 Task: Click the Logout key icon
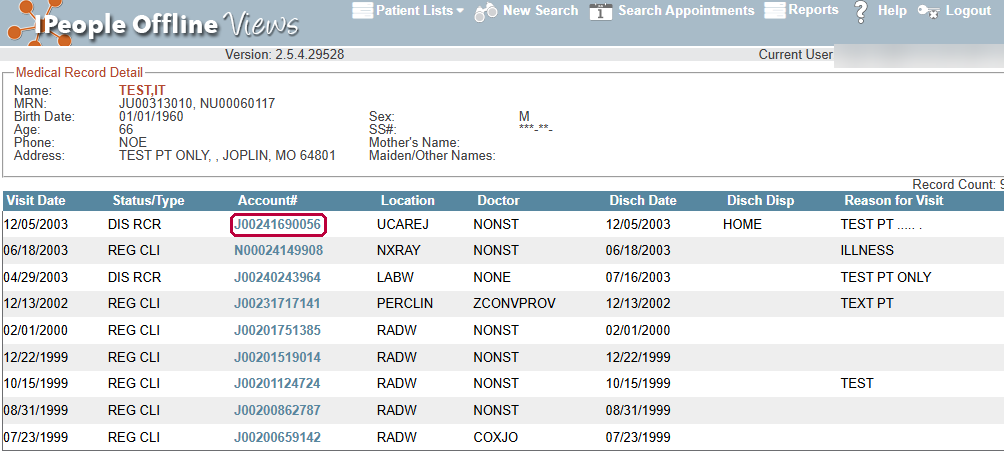click(928, 12)
